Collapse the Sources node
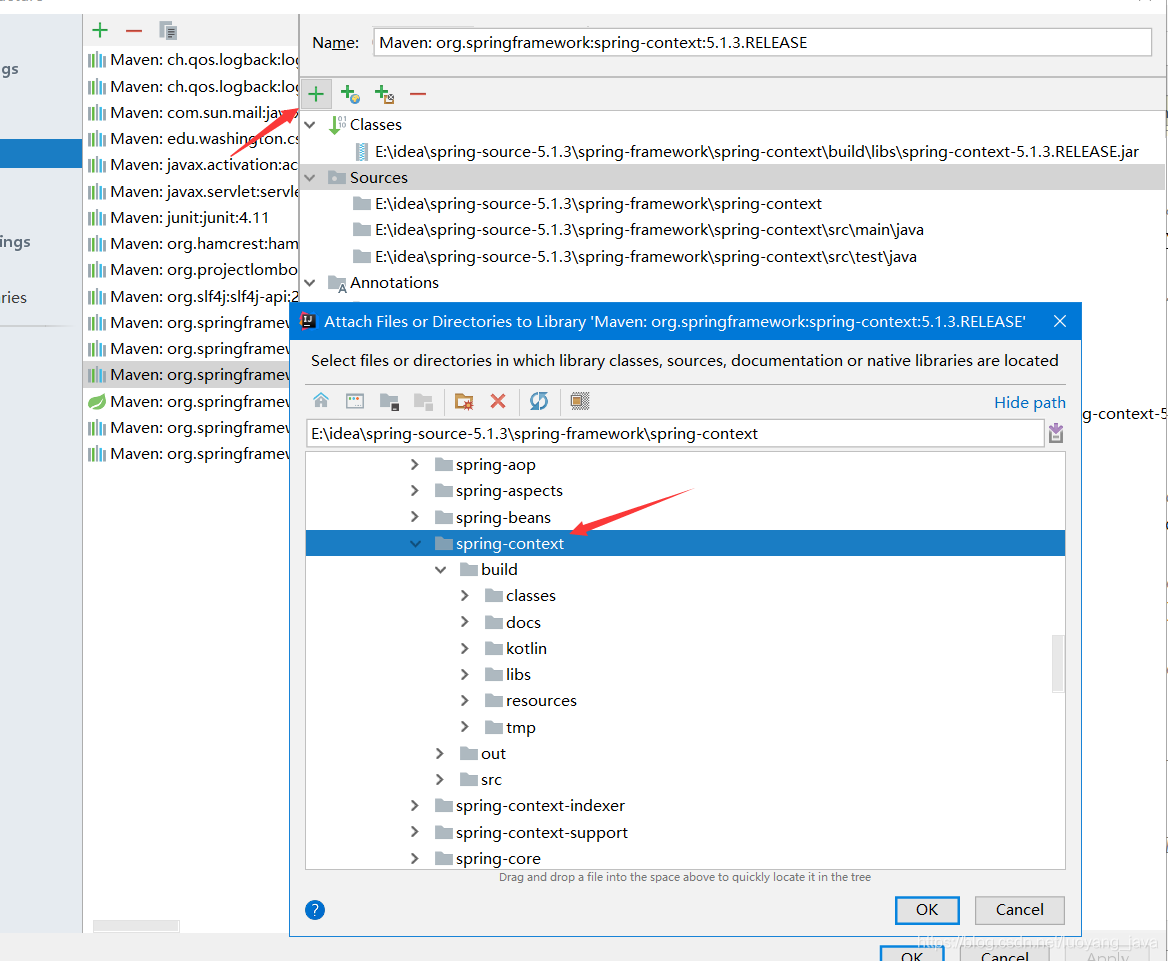The width and height of the screenshot is (1168, 961). (x=311, y=177)
